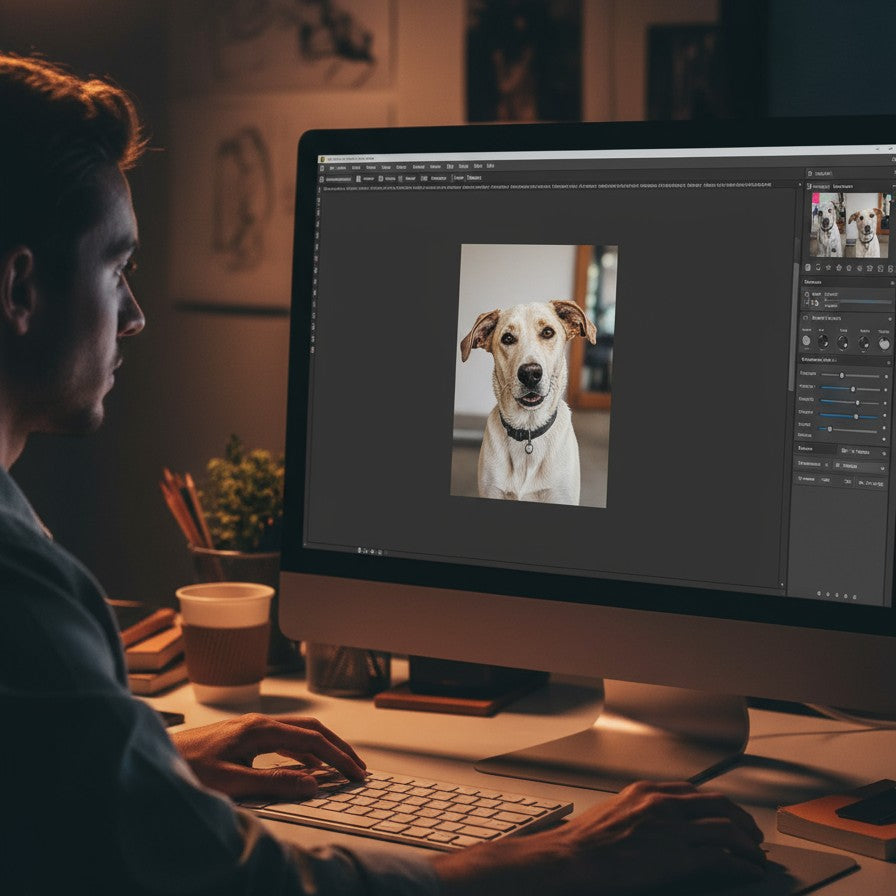The height and width of the screenshot is (896, 896).
Task: Click the first status bar icon at canvas bottom
Action: click(358, 549)
